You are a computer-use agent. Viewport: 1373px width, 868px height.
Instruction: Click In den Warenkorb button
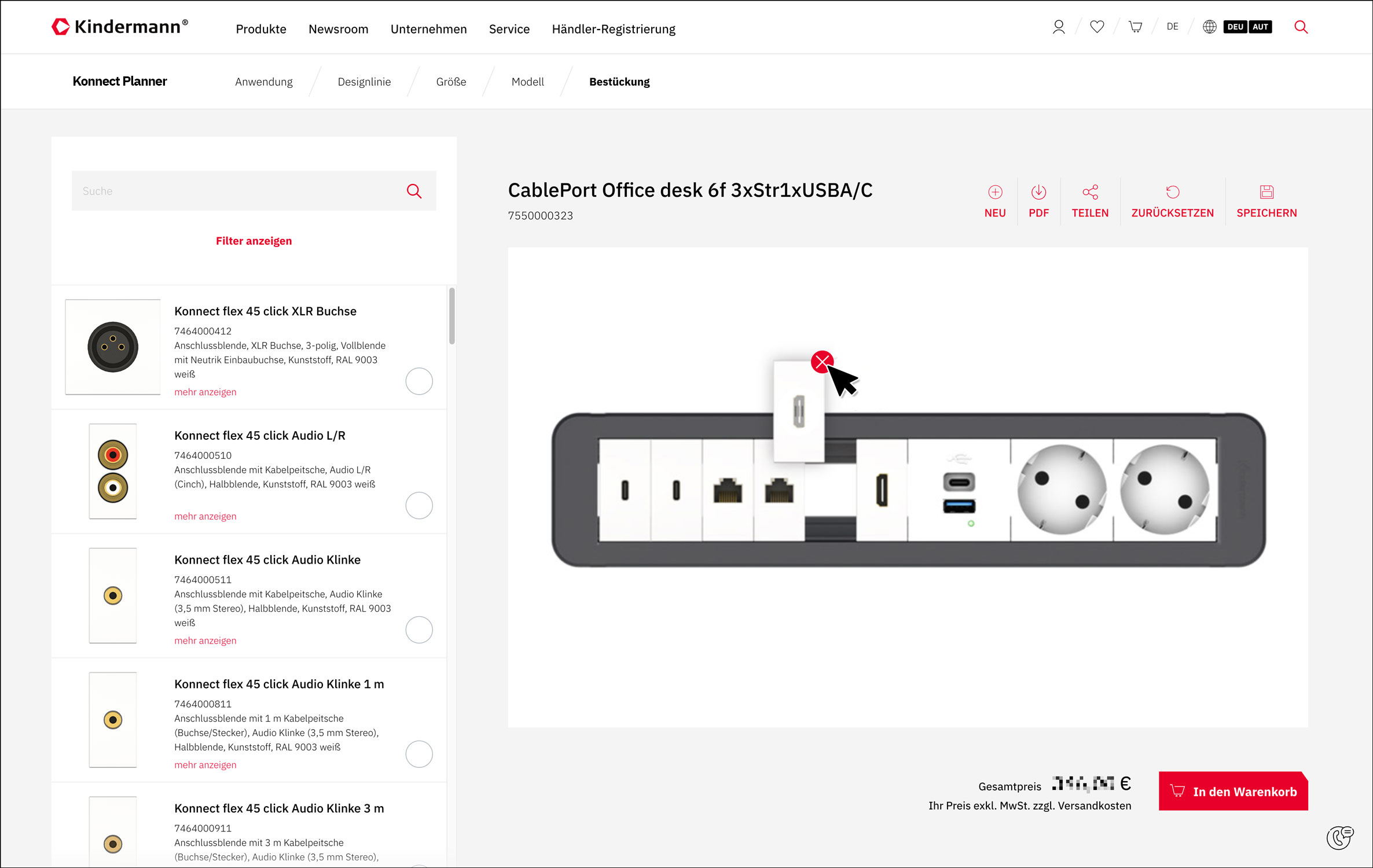(x=1233, y=791)
